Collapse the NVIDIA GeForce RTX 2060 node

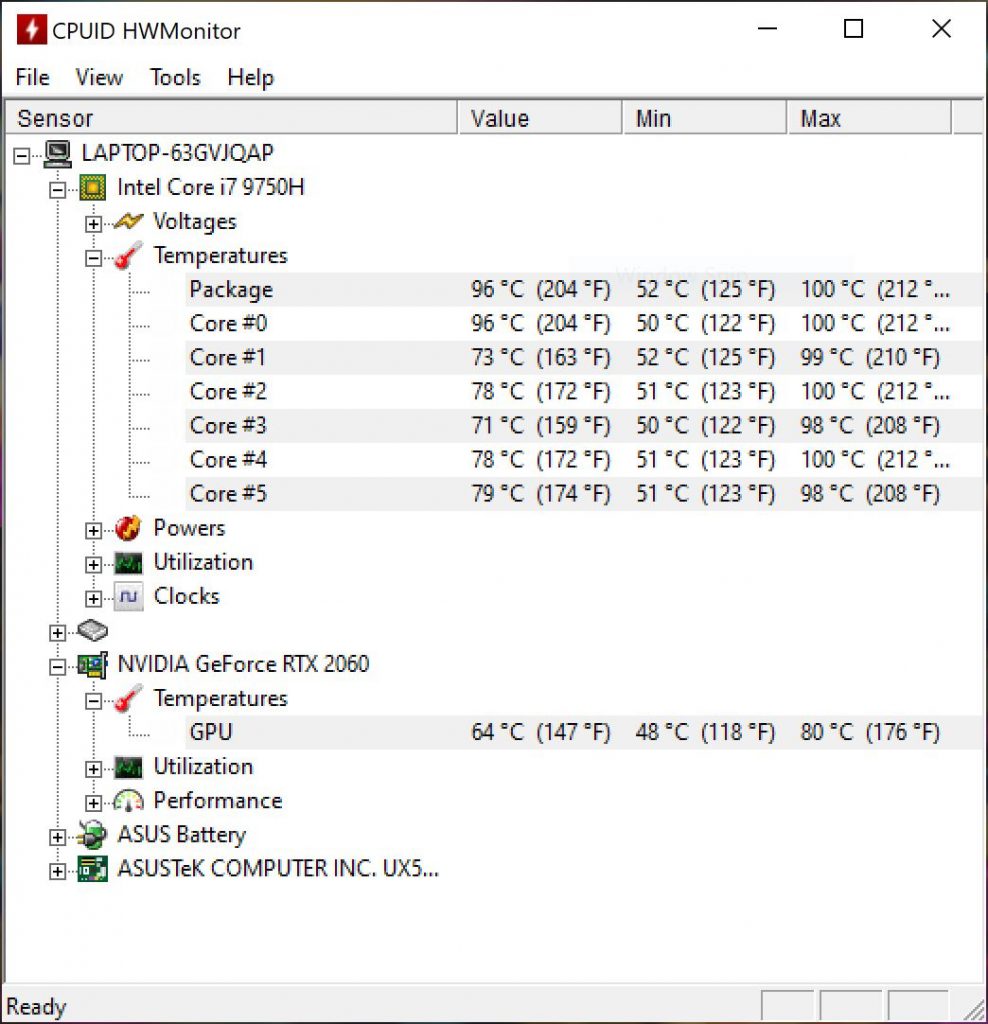[x=57, y=667]
